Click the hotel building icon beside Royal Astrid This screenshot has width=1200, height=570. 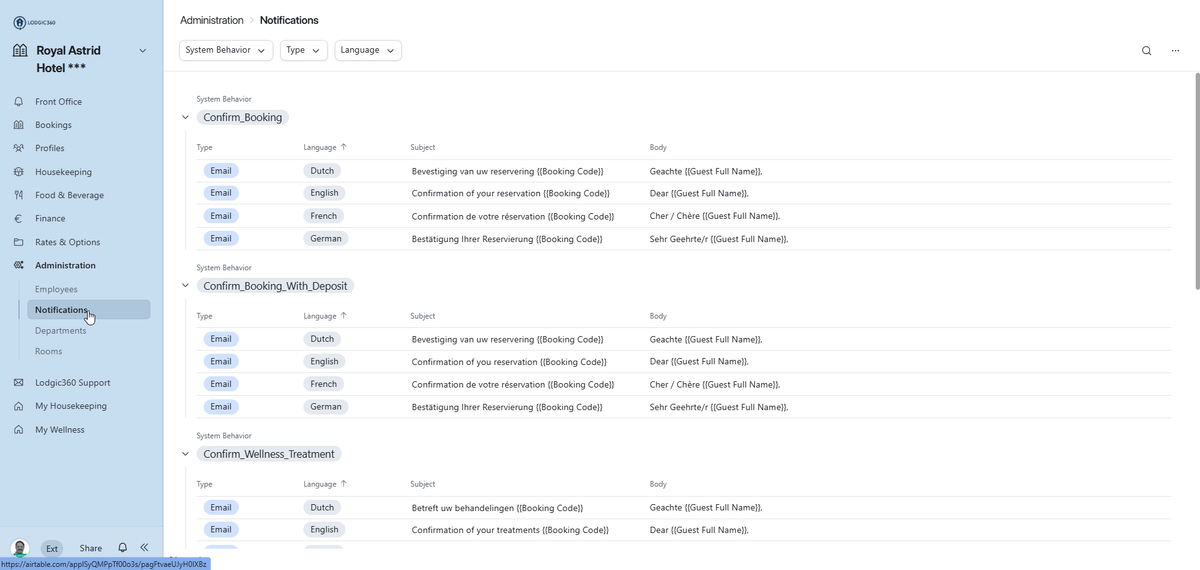(19, 51)
